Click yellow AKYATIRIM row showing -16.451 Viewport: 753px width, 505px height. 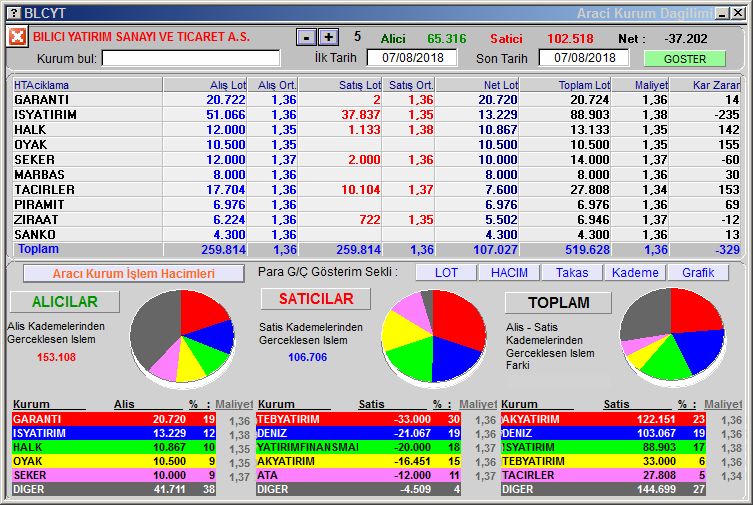pyautogui.click(x=358, y=461)
